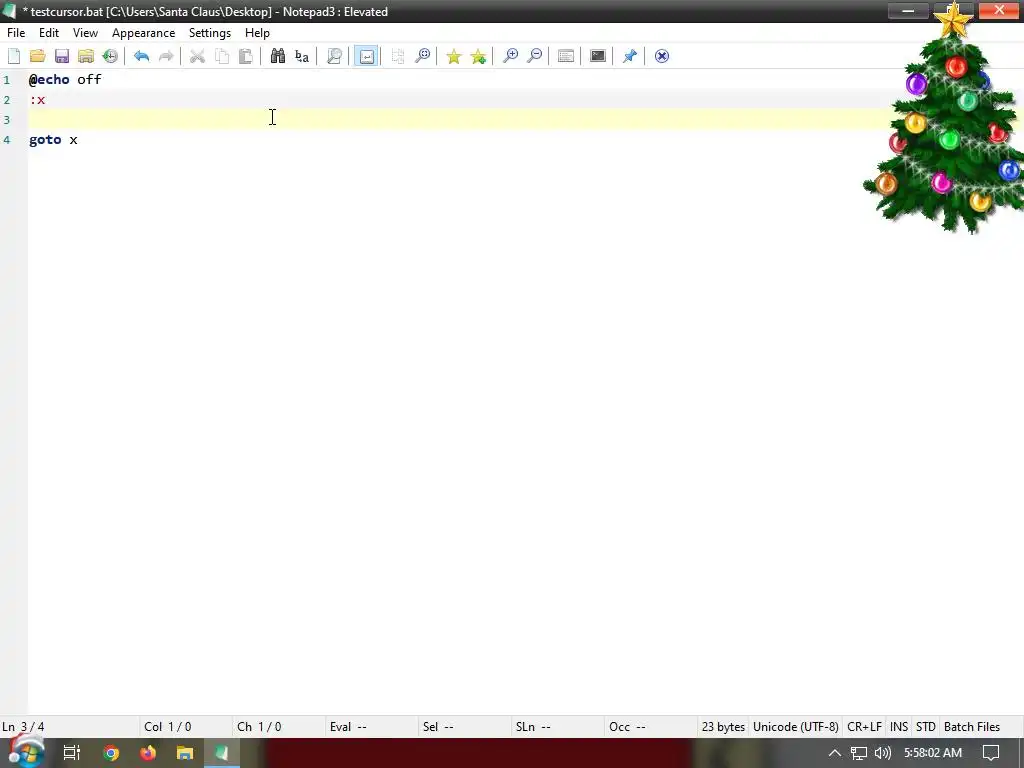Click the Browse folder toolbar icon
Screen dimensions: 1024x768
[86, 56]
